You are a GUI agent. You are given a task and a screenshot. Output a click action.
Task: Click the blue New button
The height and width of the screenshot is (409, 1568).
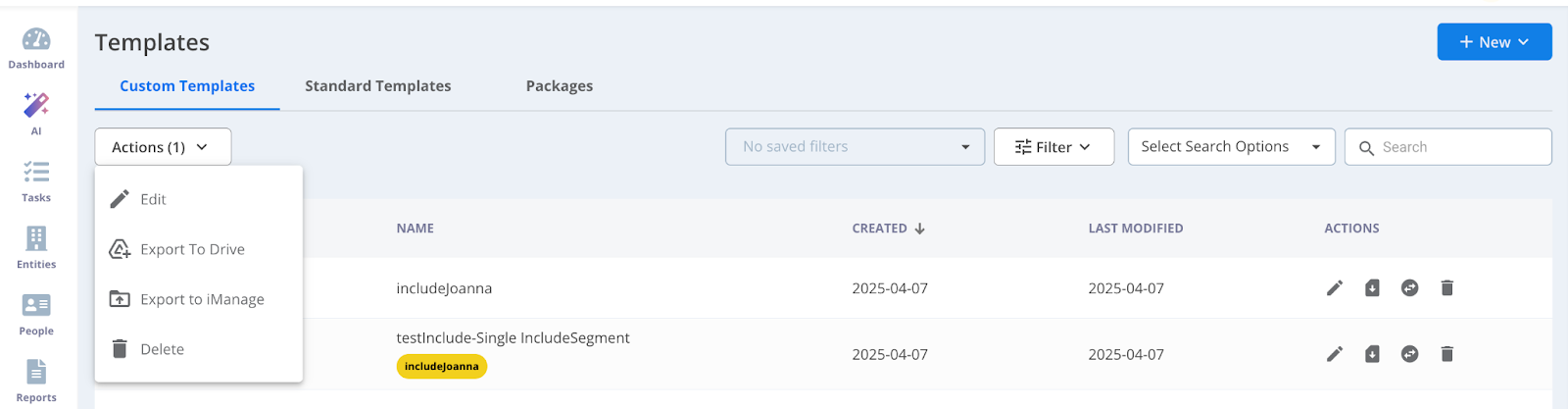1494,42
